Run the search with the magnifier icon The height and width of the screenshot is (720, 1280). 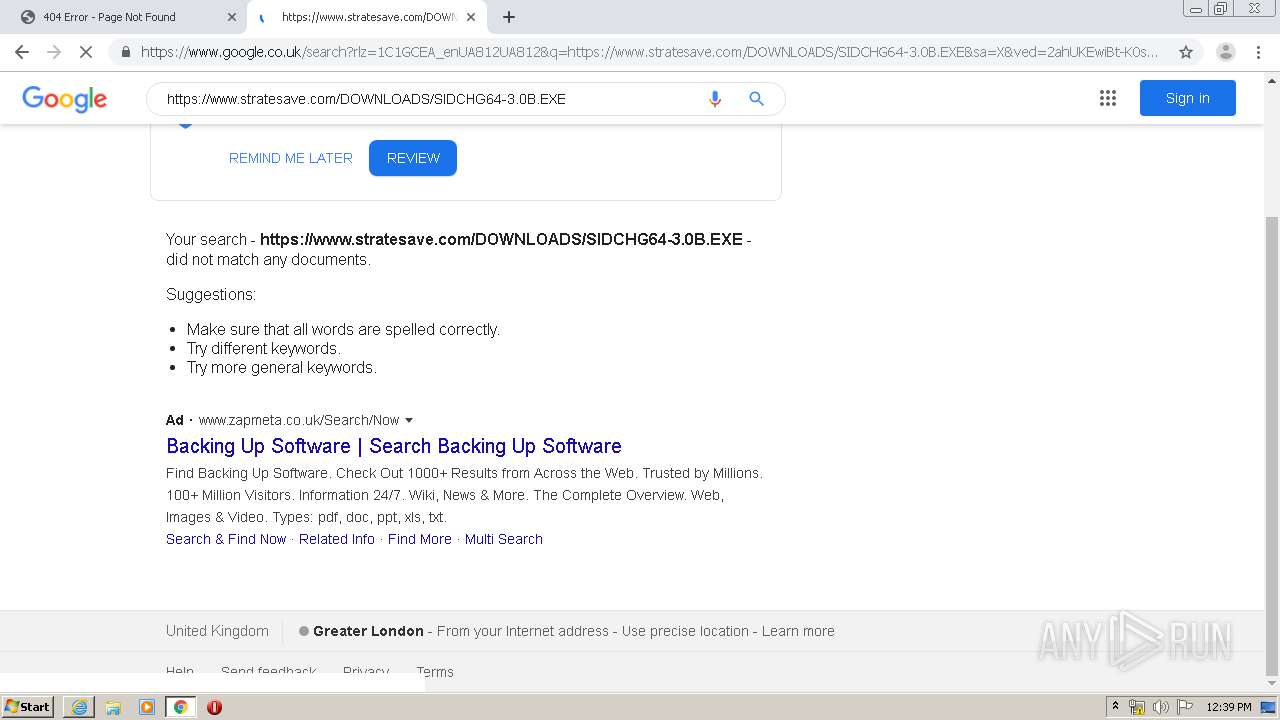[x=756, y=99]
